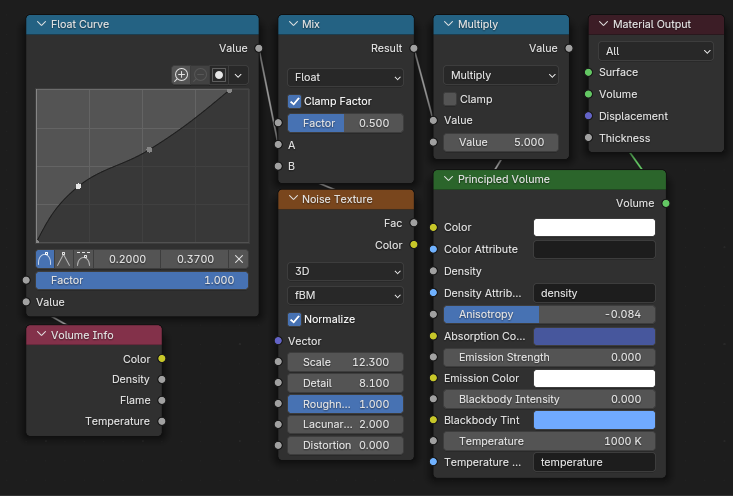Toggle the Normalize checkbox
The height and width of the screenshot is (496, 733).
295,319
